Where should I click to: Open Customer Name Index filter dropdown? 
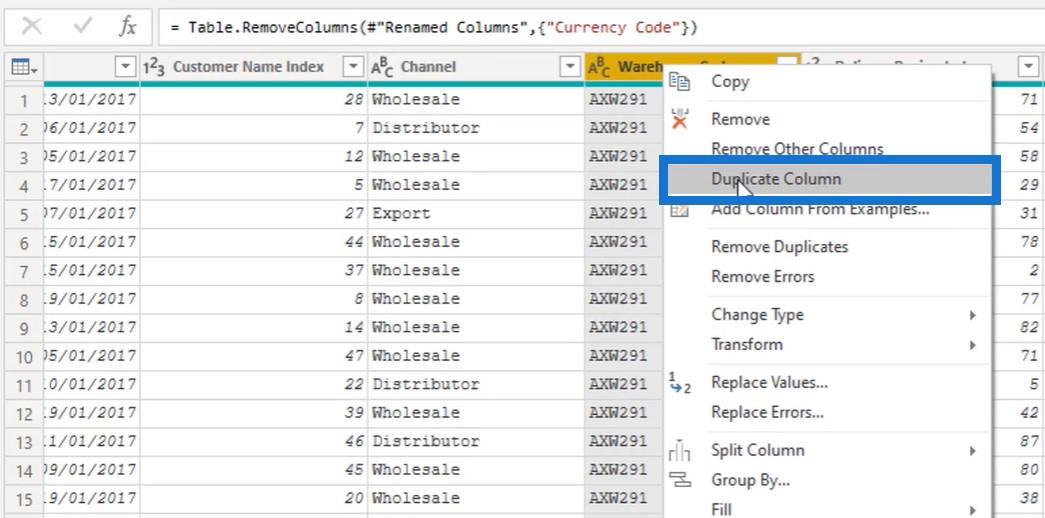(353, 67)
